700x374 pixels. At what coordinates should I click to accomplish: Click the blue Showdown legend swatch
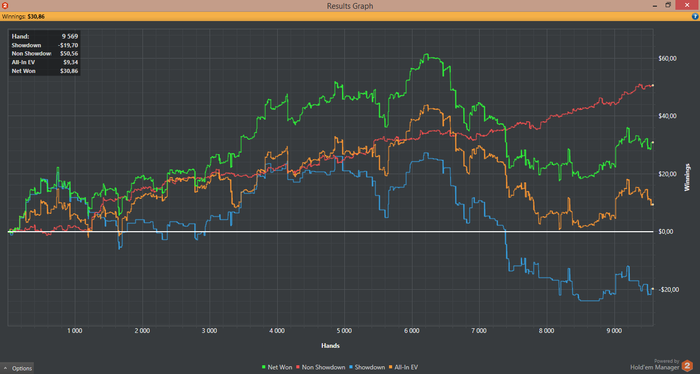pyautogui.click(x=351, y=367)
